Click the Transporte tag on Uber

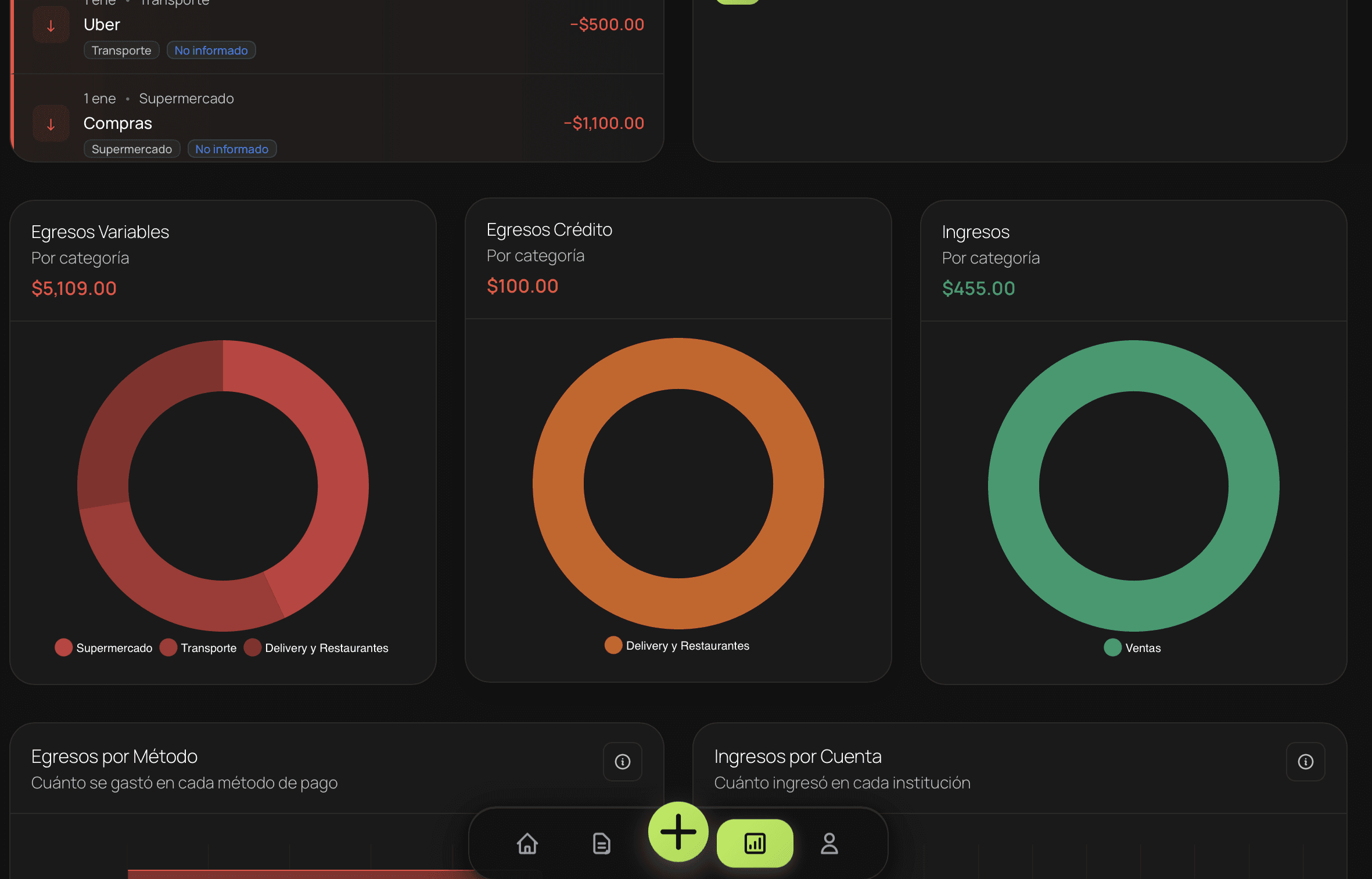pos(121,51)
